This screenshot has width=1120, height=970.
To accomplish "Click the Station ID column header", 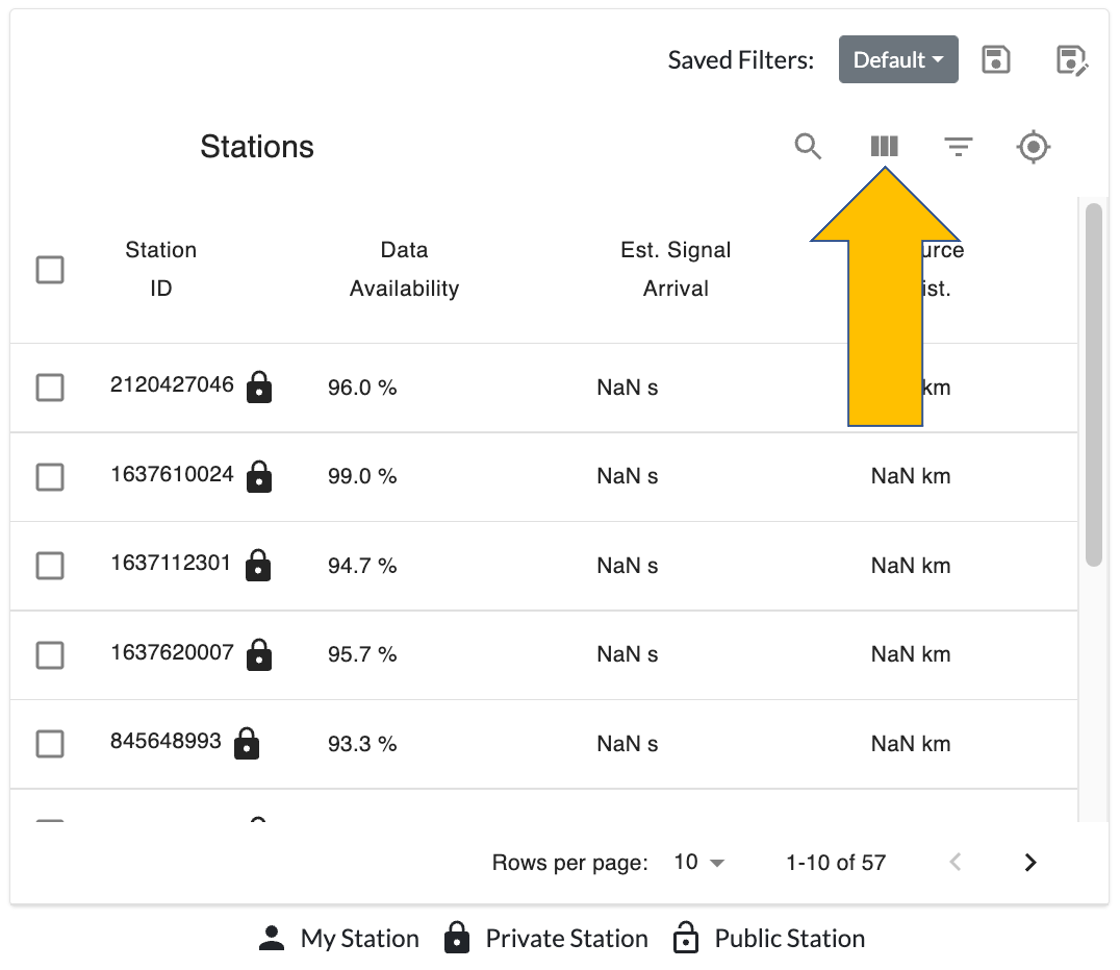I will [x=161, y=269].
